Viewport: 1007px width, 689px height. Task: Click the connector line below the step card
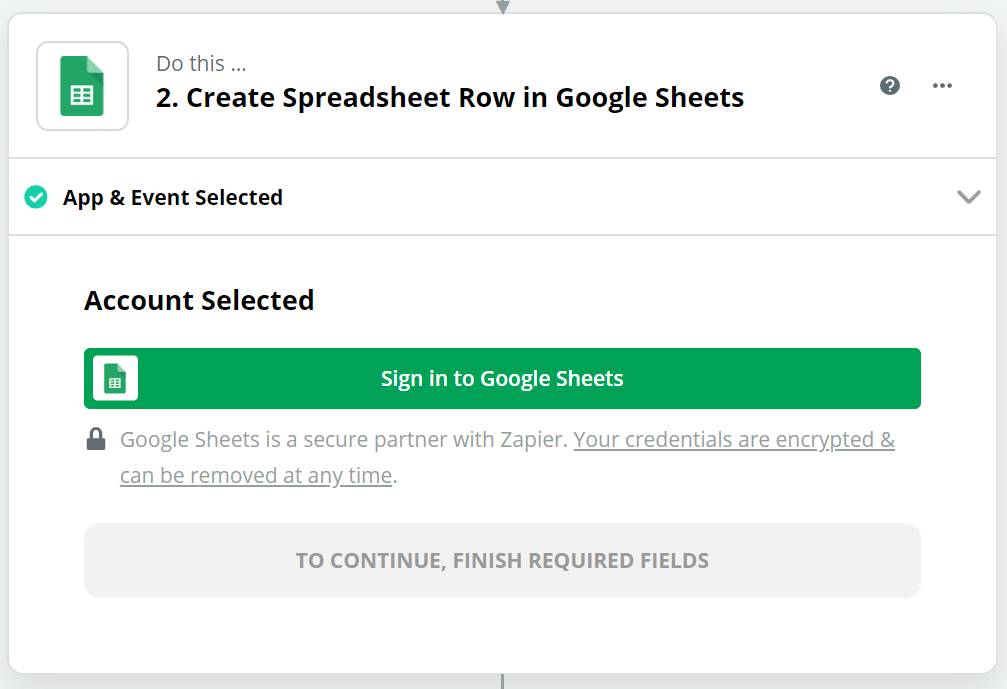(502, 681)
